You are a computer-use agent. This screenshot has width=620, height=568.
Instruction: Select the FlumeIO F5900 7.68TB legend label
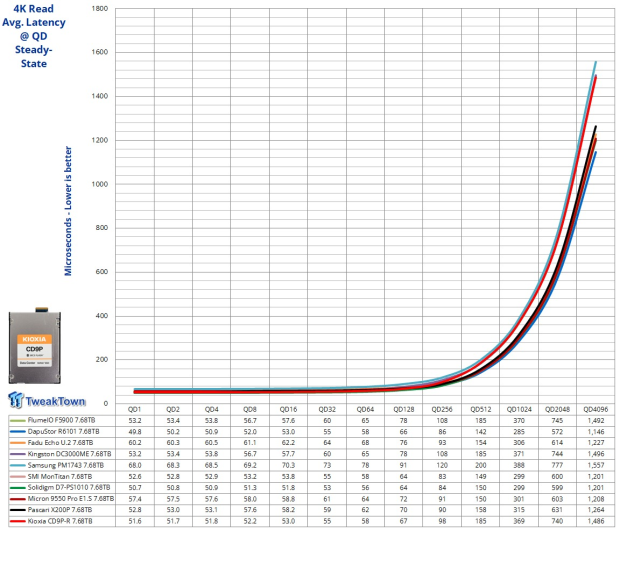[61, 420]
